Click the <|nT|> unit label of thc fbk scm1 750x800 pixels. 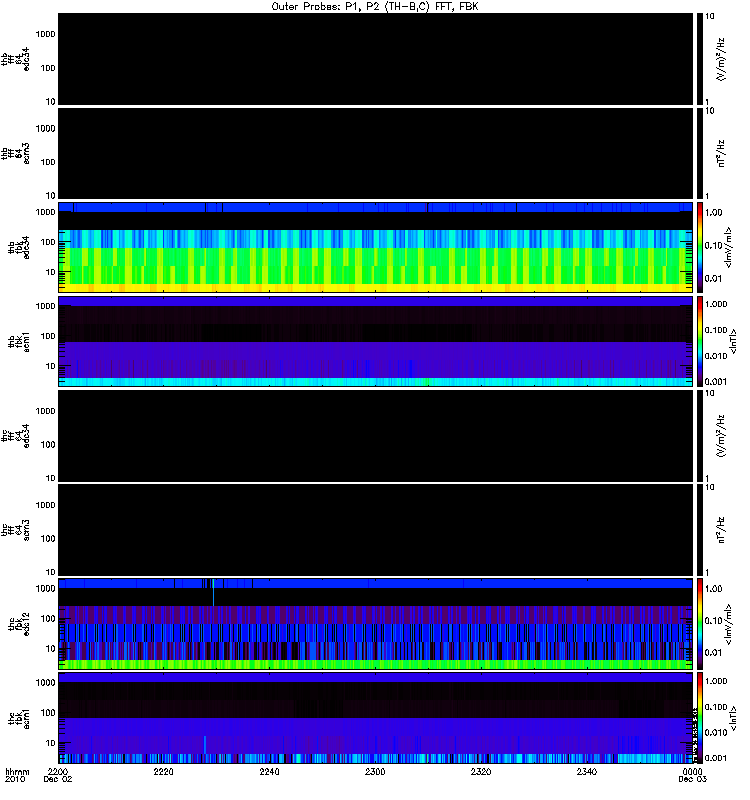734,718
